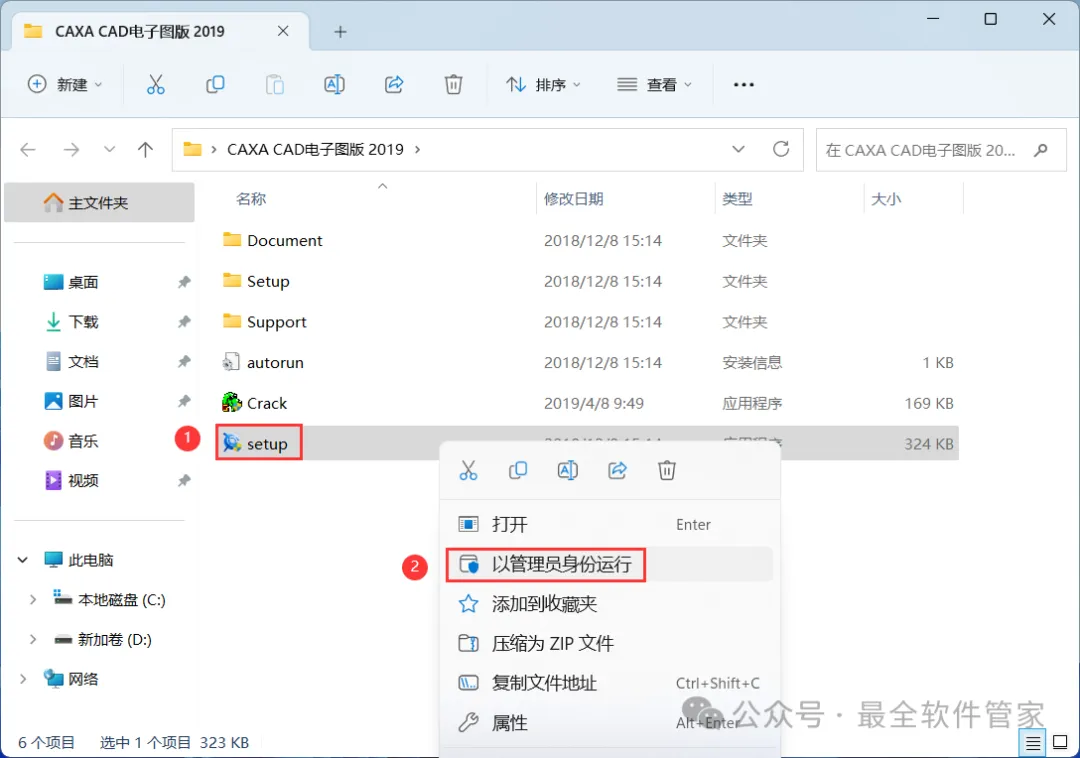Unpin 桌面 from quick access
The height and width of the screenshot is (758, 1080).
[x=184, y=282]
